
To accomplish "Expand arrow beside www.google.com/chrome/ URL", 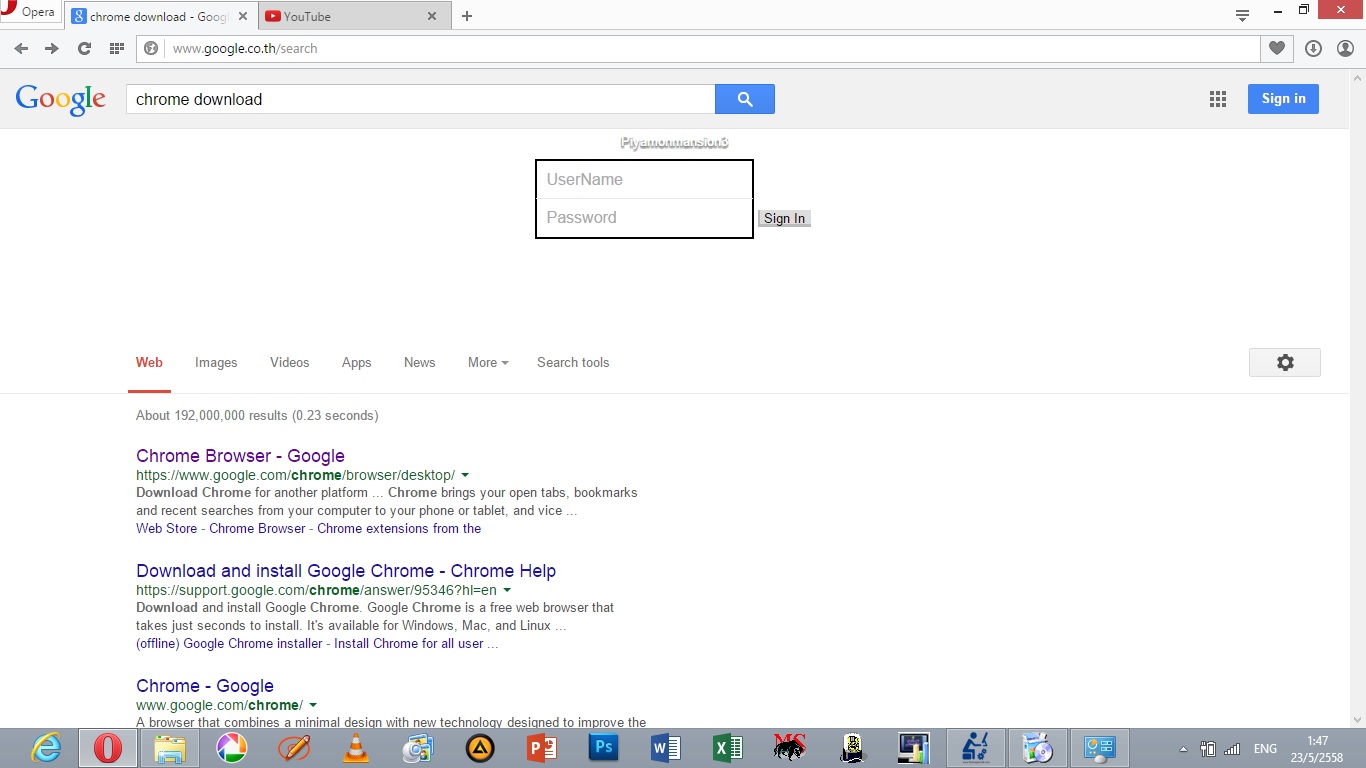I will tap(313, 705).
